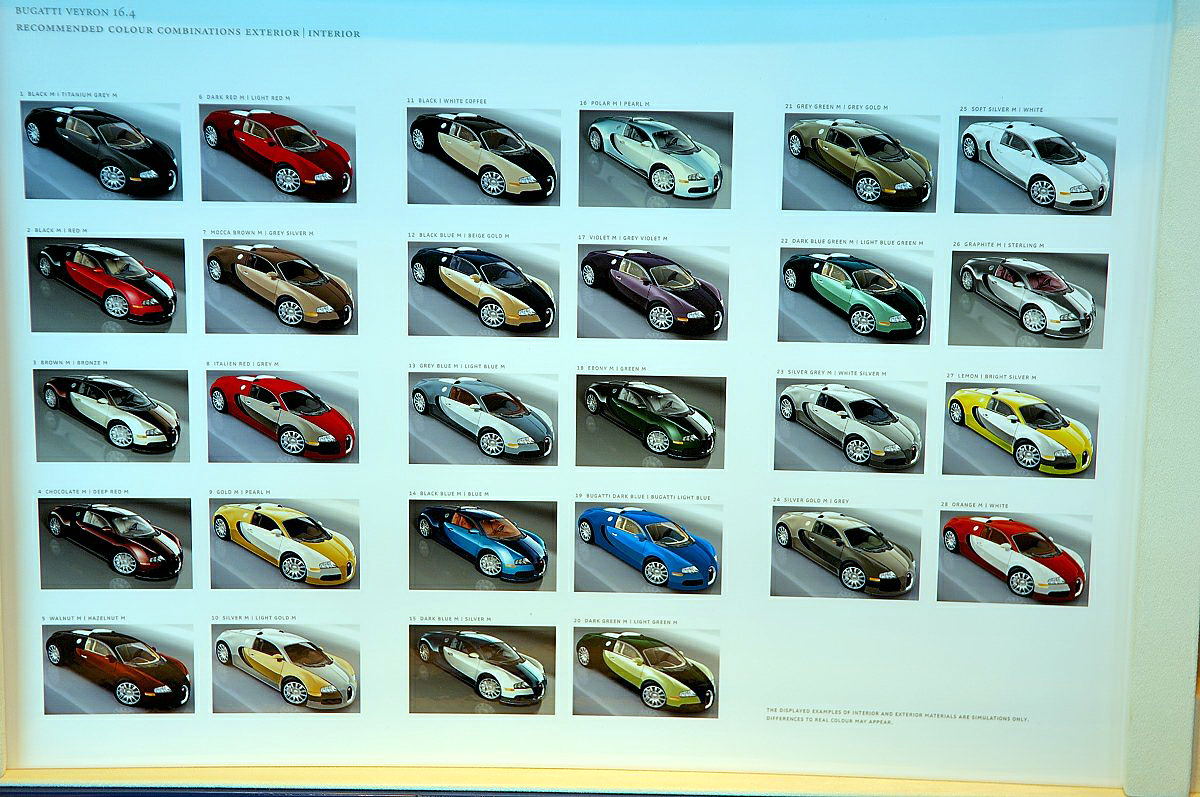The width and height of the screenshot is (1200, 797).
Task: Select the Silver Gold M Grey car image
Action: [846, 553]
